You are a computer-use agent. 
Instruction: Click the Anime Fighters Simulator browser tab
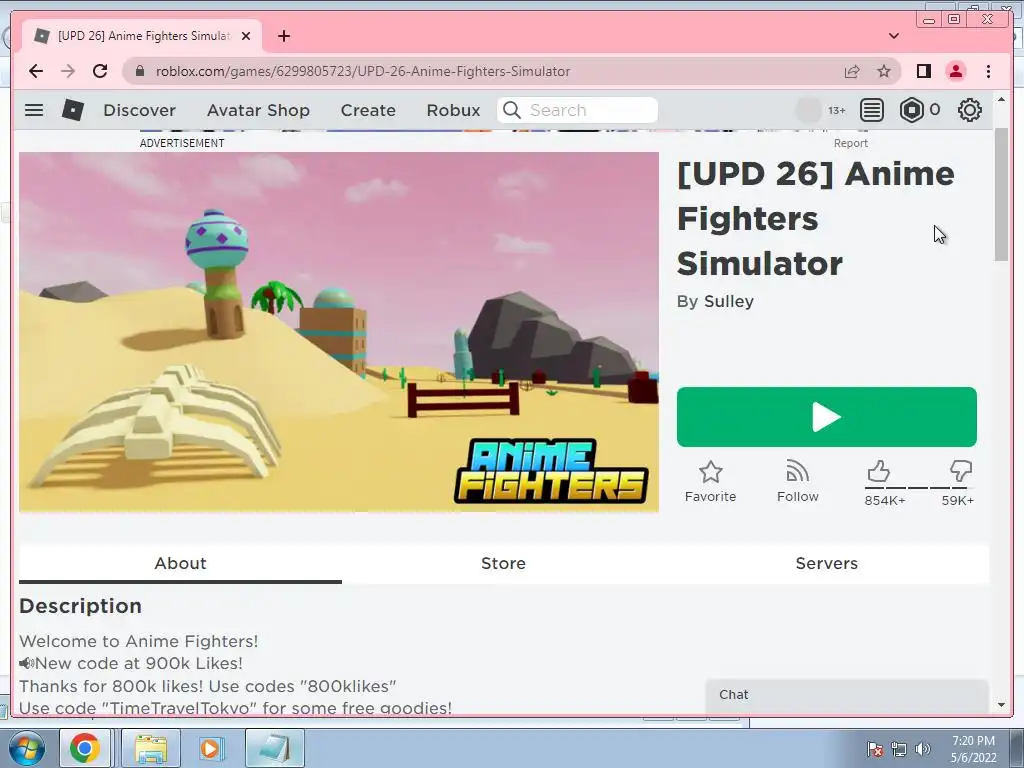coord(142,36)
